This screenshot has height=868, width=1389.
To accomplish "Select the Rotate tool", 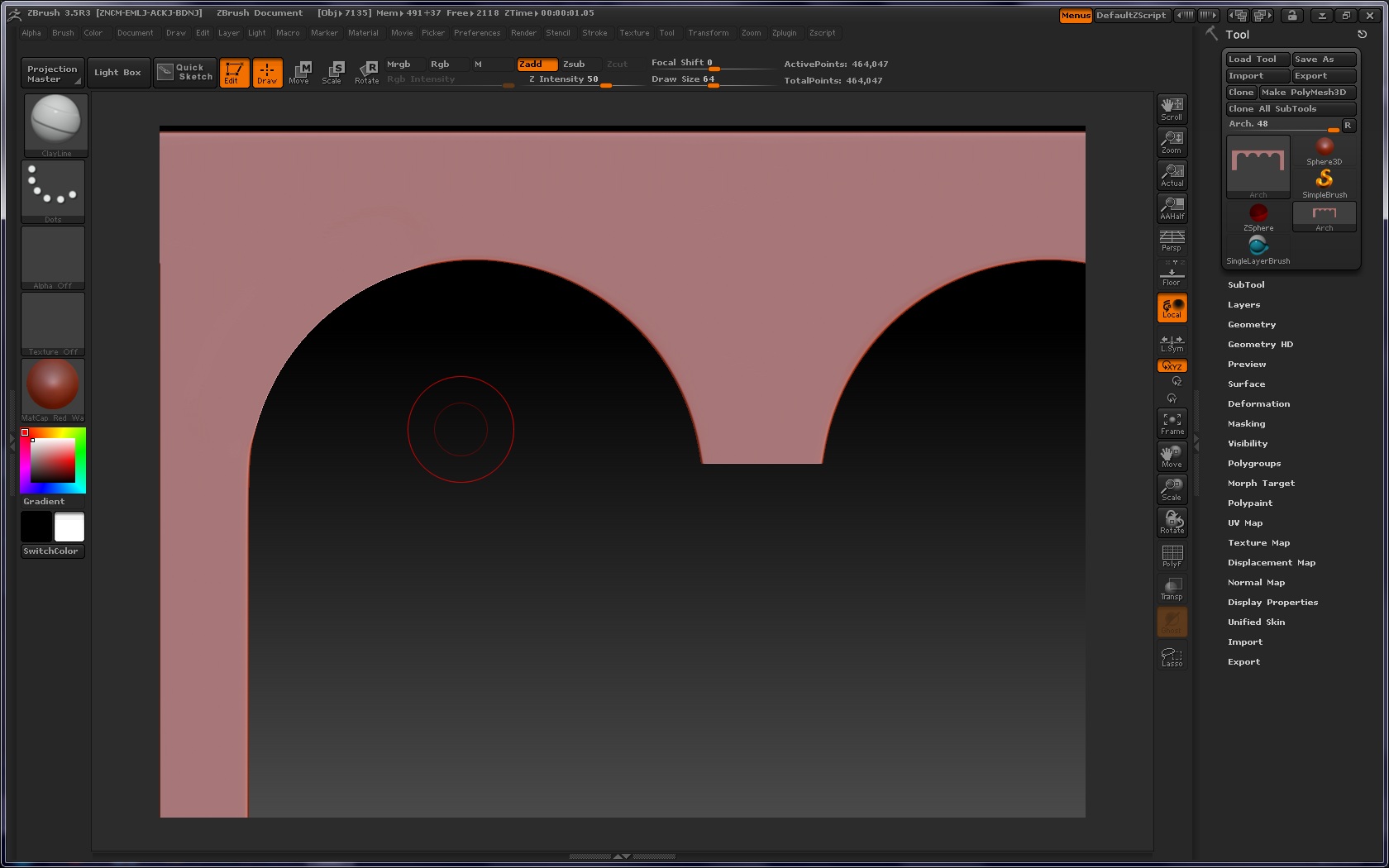I will pos(366,73).
